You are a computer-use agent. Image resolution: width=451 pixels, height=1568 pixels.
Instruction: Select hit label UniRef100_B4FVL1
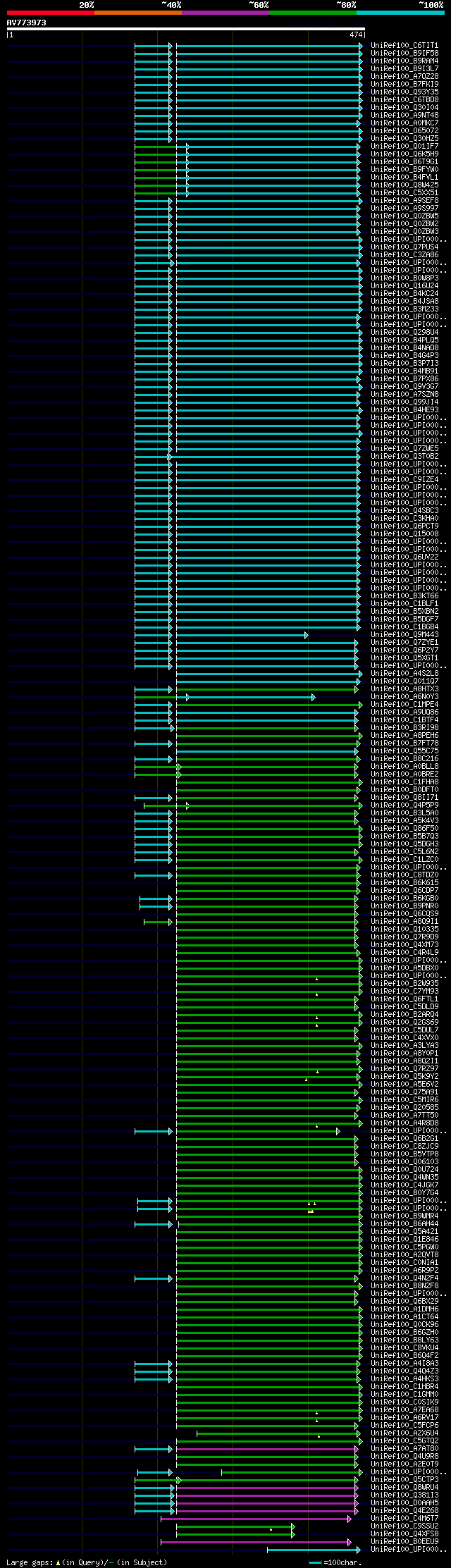[x=404, y=178]
